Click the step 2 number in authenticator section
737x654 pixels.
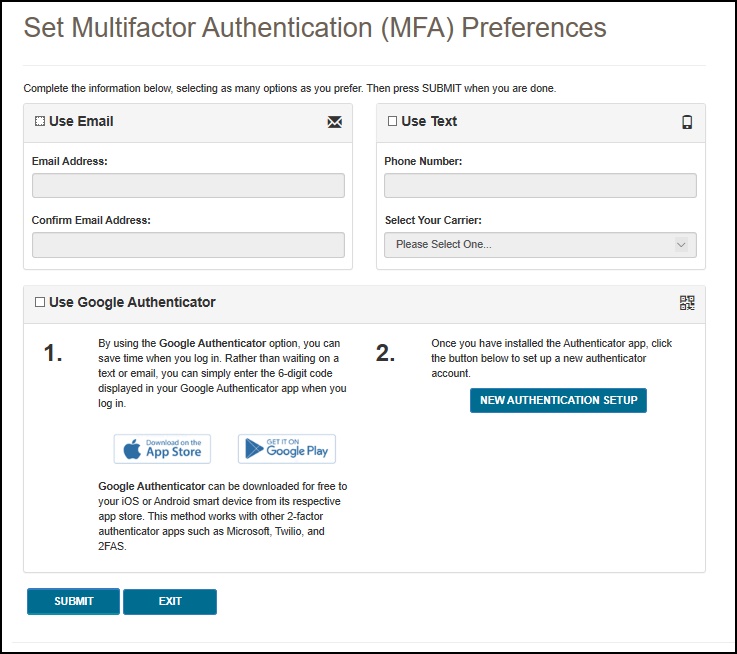tap(386, 352)
